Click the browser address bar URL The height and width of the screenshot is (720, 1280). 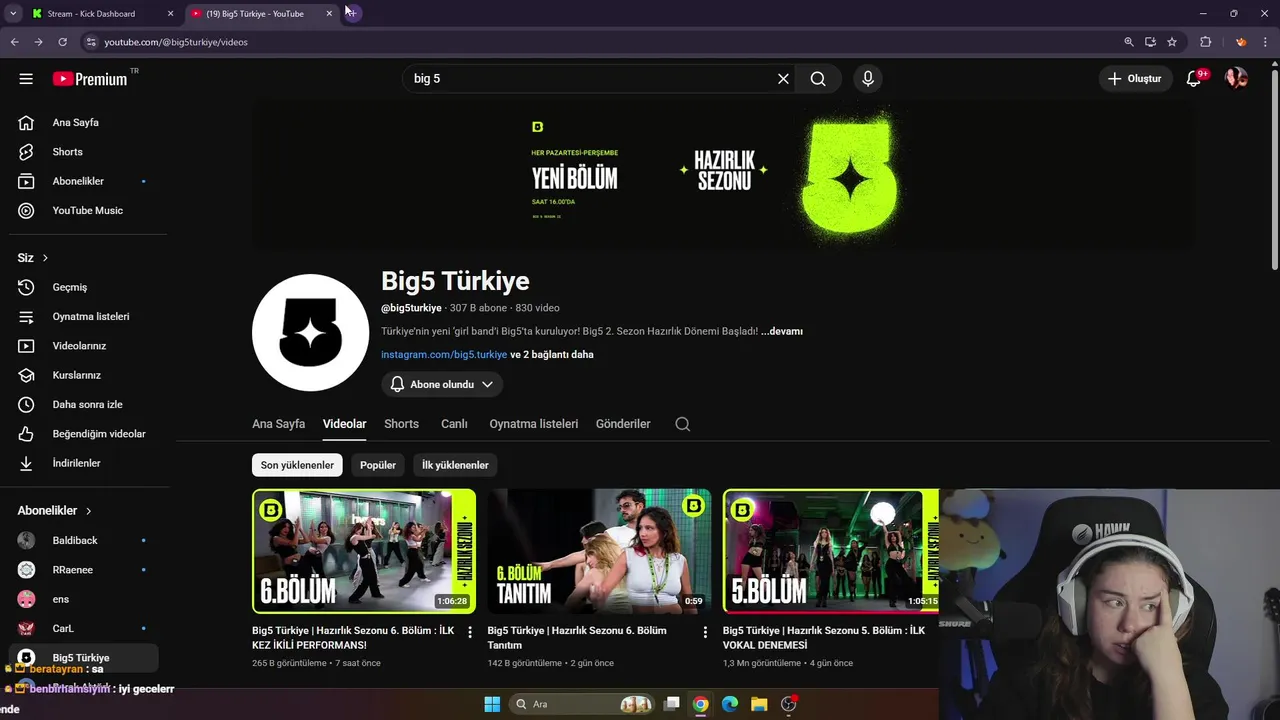[x=176, y=42]
